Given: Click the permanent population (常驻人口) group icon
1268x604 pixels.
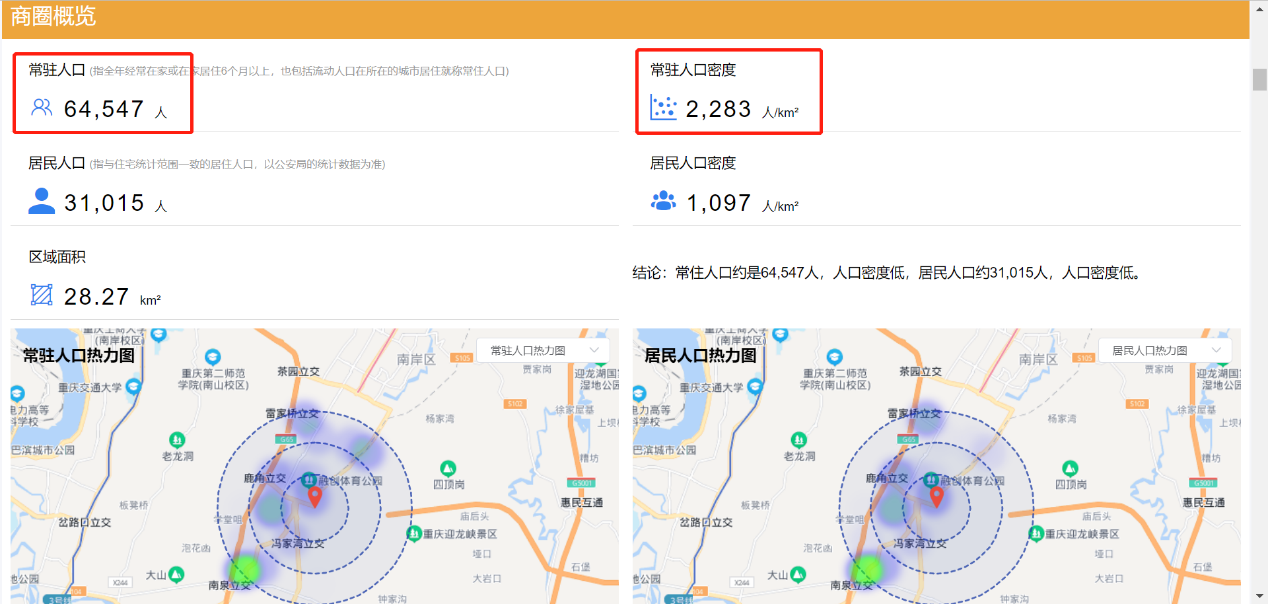Looking at the screenshot, I should coord(42,108).
